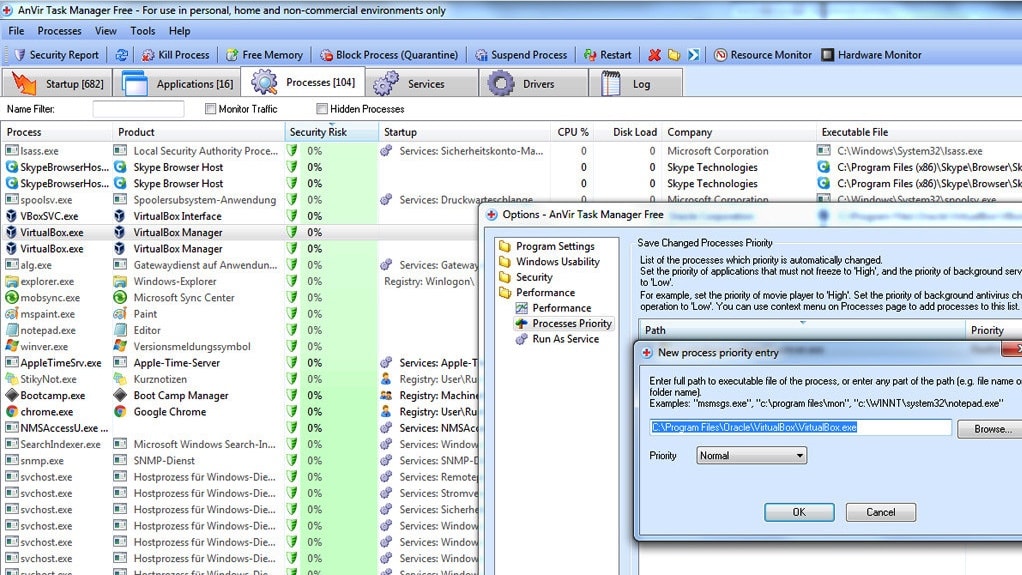Sort by Security Risk column header
This screenshot has width=1022, height=575.
coord(318,132)
